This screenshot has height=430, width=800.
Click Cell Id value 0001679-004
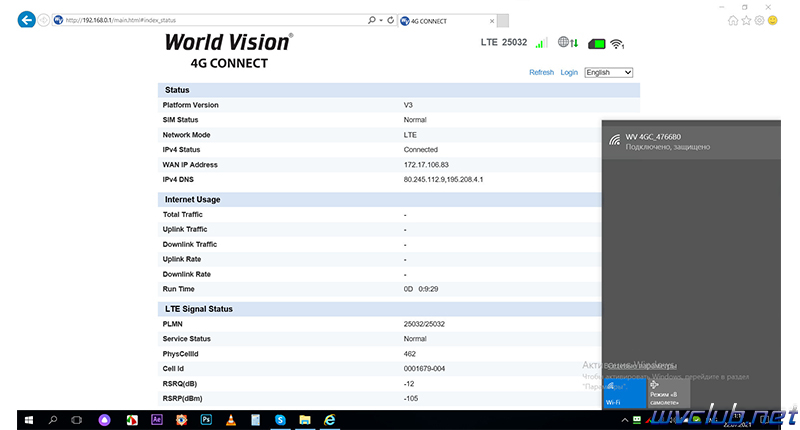coord(424,368)
